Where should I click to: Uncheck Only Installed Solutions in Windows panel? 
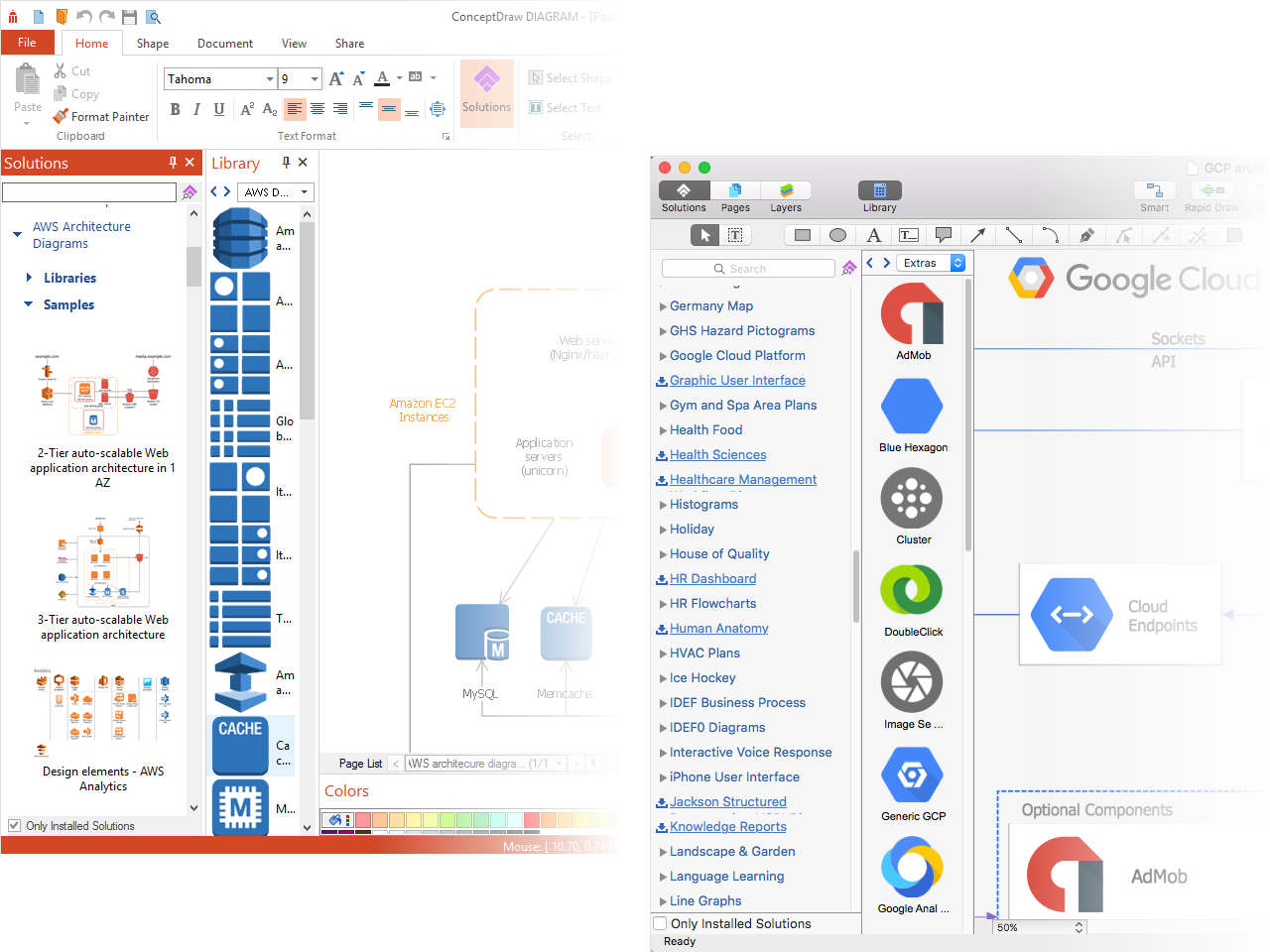(14, 825)
